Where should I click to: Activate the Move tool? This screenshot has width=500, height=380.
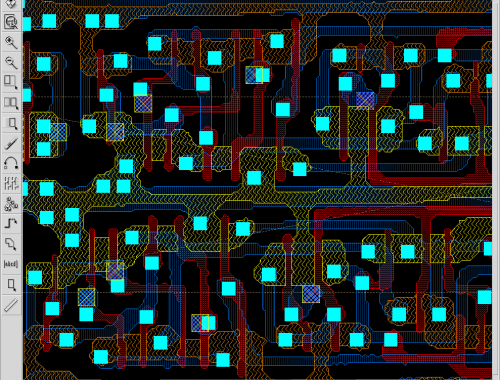pyautogui.click(x=11, y=123)
